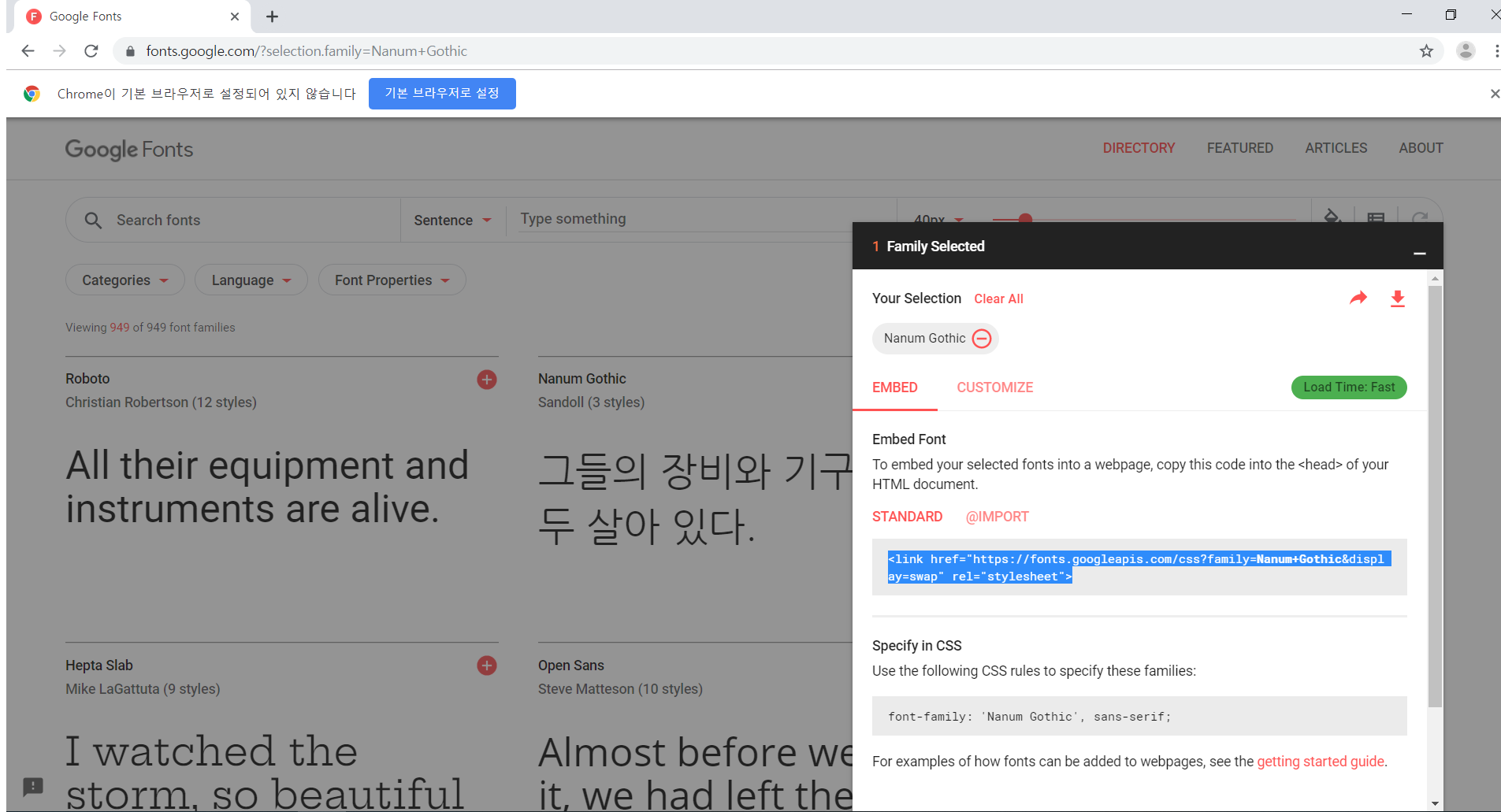
Task: Click the set default browser button
Action: [x=442, y=94]
